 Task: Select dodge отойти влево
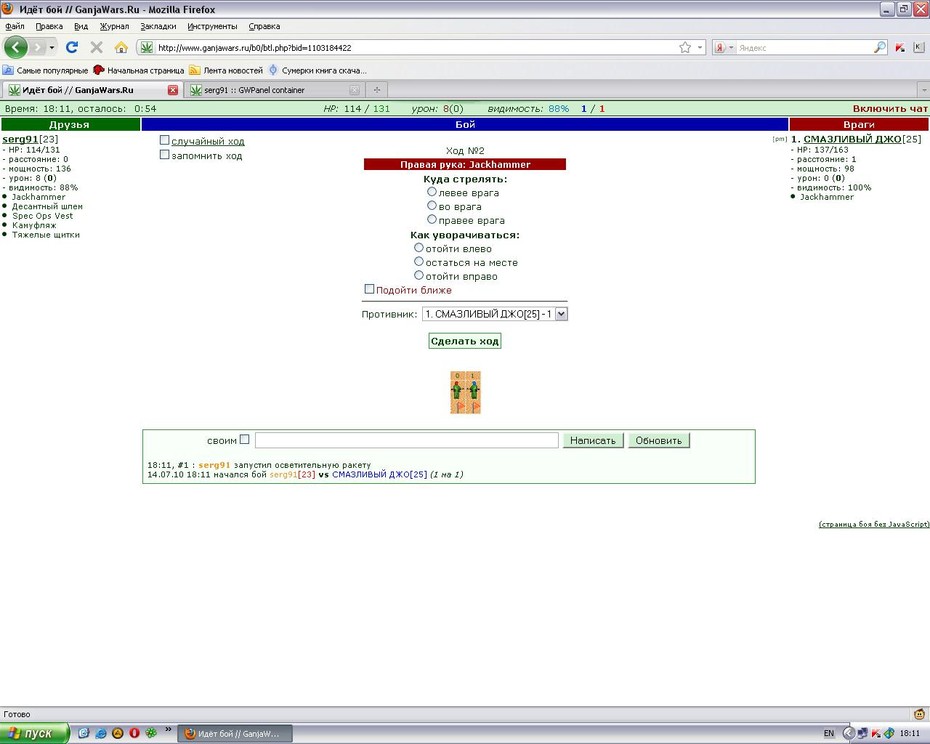point(419,247)
